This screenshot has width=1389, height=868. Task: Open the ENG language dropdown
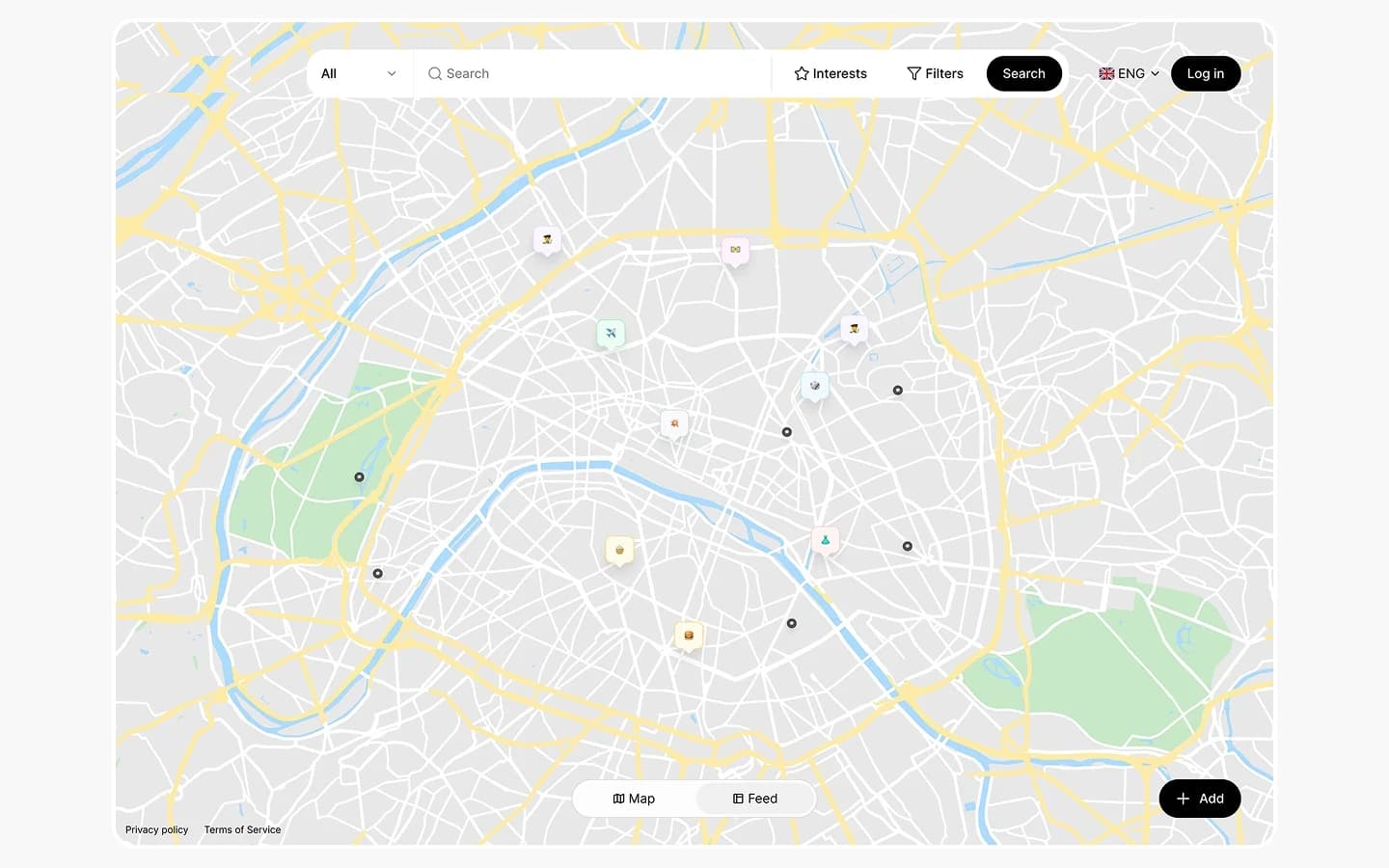pos(1129,73)
